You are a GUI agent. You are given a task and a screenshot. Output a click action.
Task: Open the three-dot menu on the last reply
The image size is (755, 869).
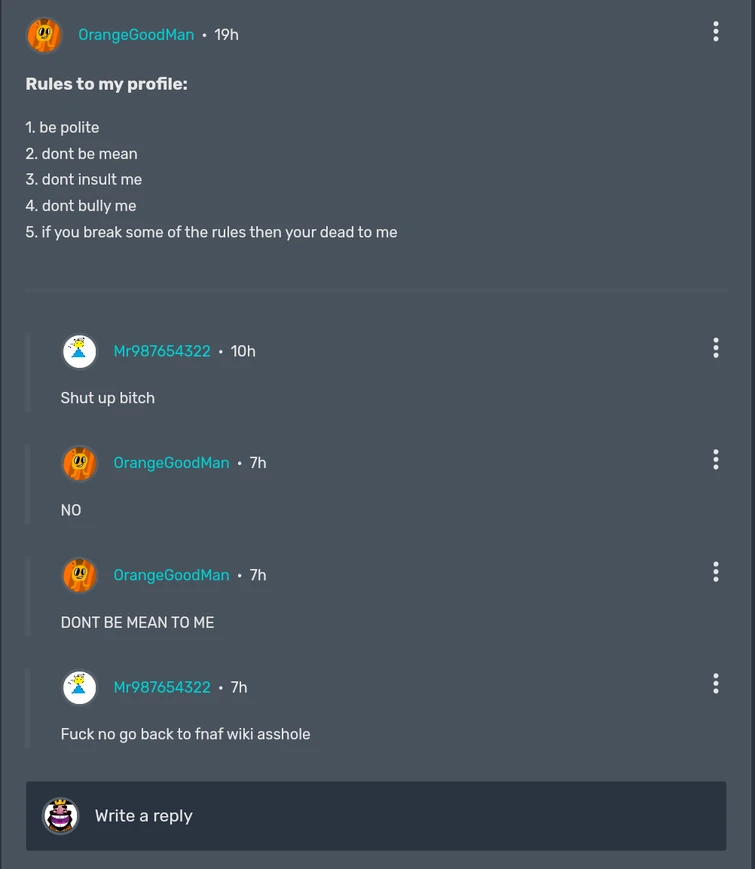tap(716, 684)
